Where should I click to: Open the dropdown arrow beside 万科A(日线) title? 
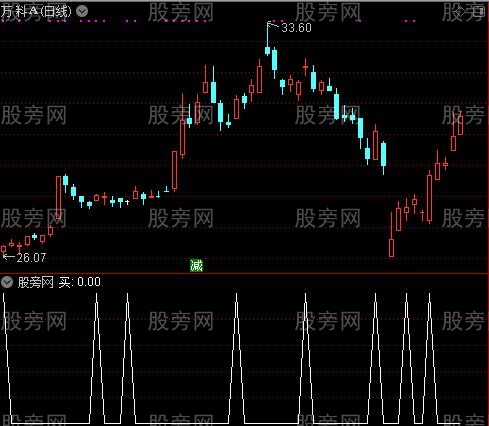82,11
